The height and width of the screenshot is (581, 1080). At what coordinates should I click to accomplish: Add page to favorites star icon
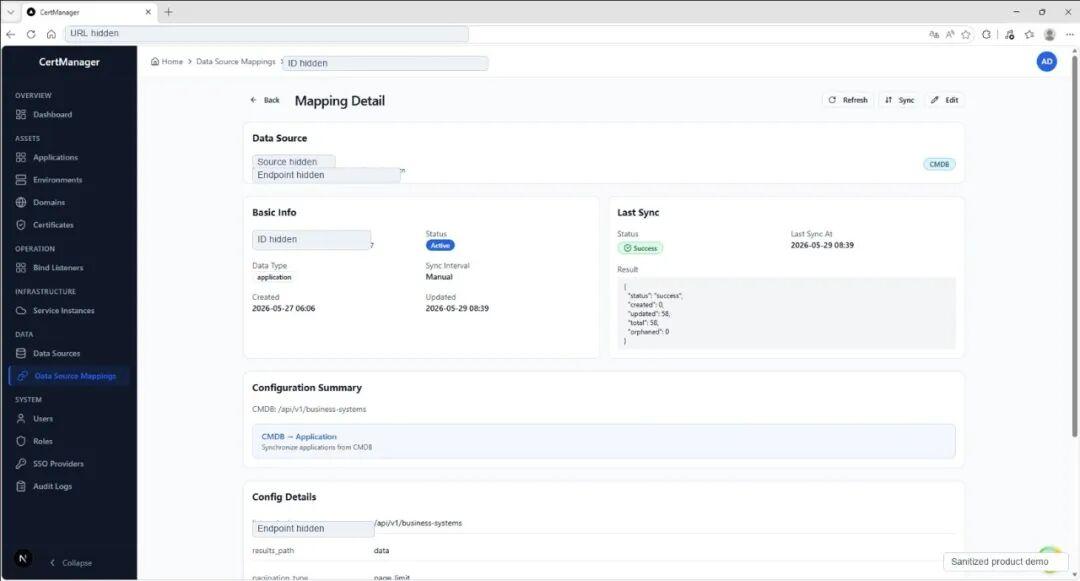pyautogui.click(x=966, y=34)
